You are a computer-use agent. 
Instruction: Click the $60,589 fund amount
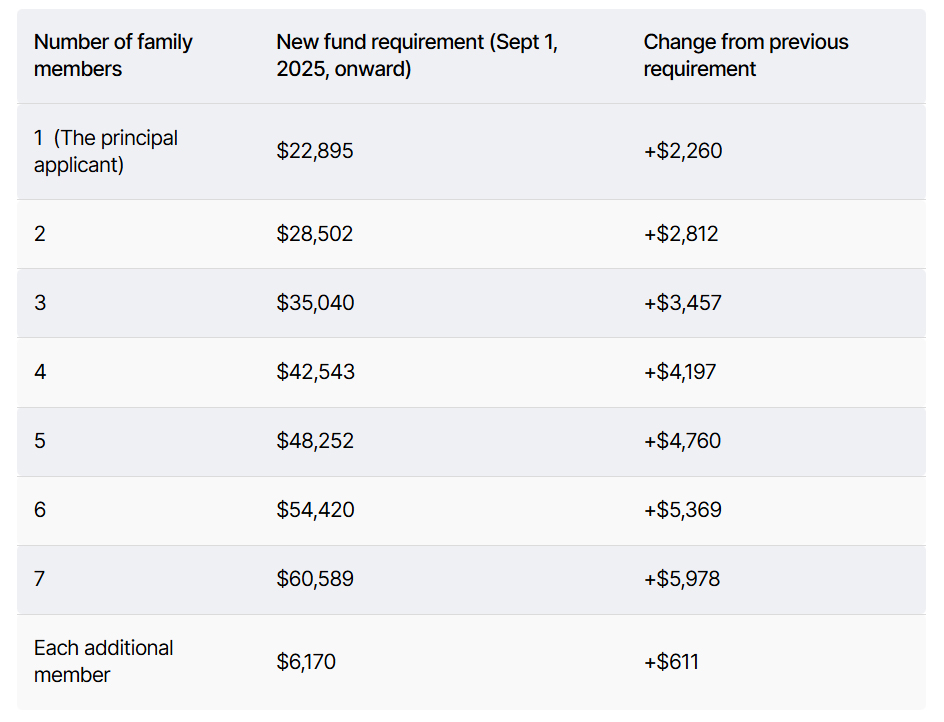(x=315, y=579)
